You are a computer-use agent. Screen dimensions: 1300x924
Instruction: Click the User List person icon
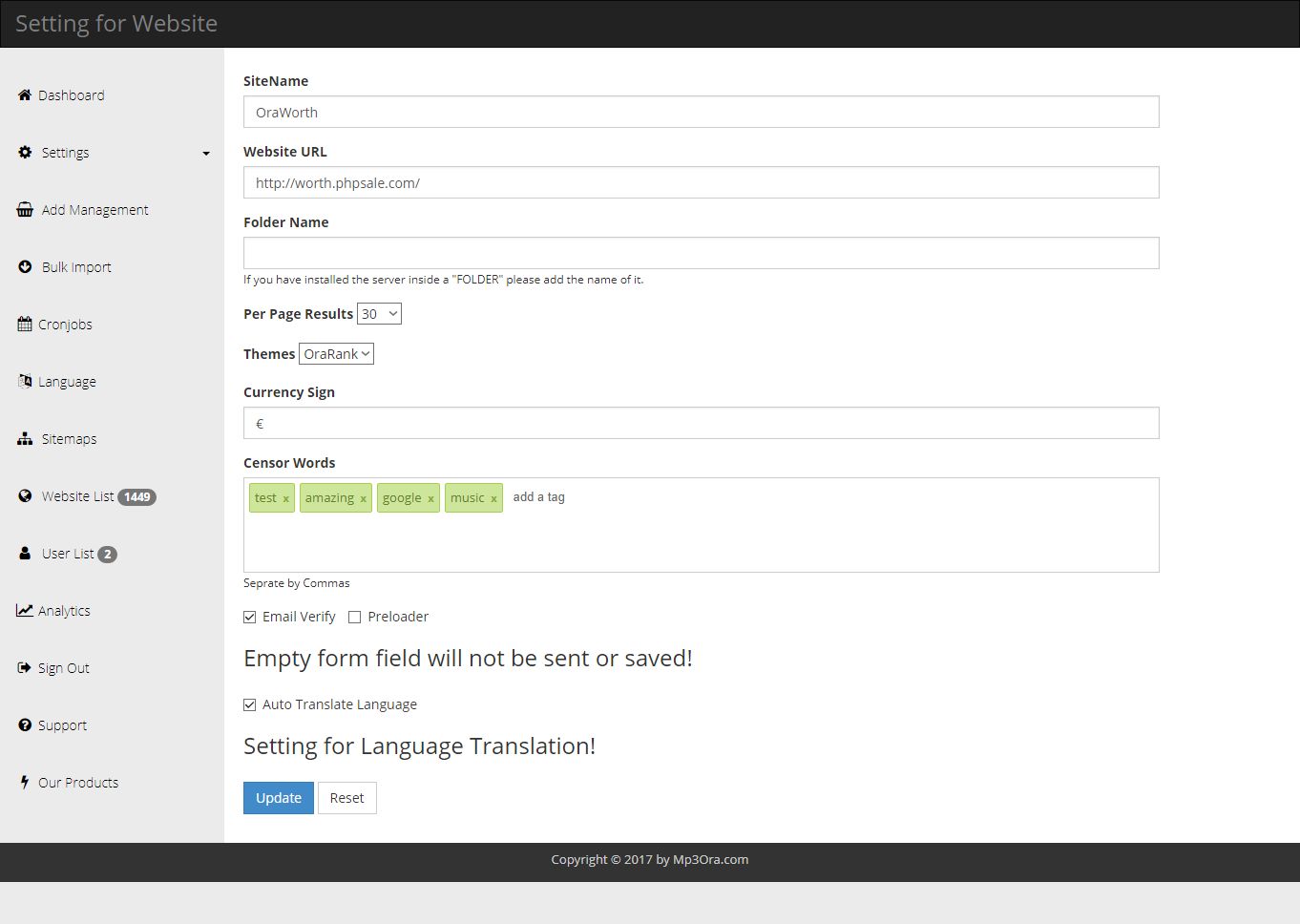25,554
